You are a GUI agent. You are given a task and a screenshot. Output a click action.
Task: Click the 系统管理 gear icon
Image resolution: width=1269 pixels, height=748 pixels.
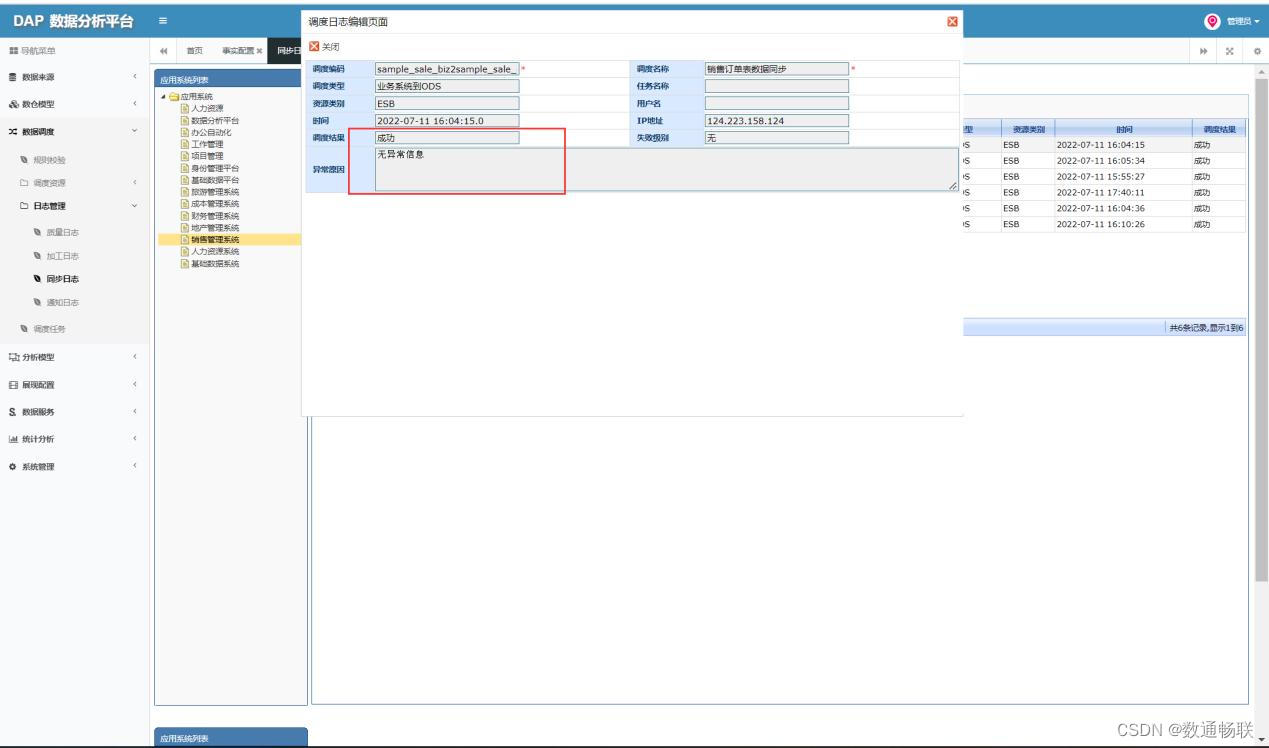[x=13, y=466]
